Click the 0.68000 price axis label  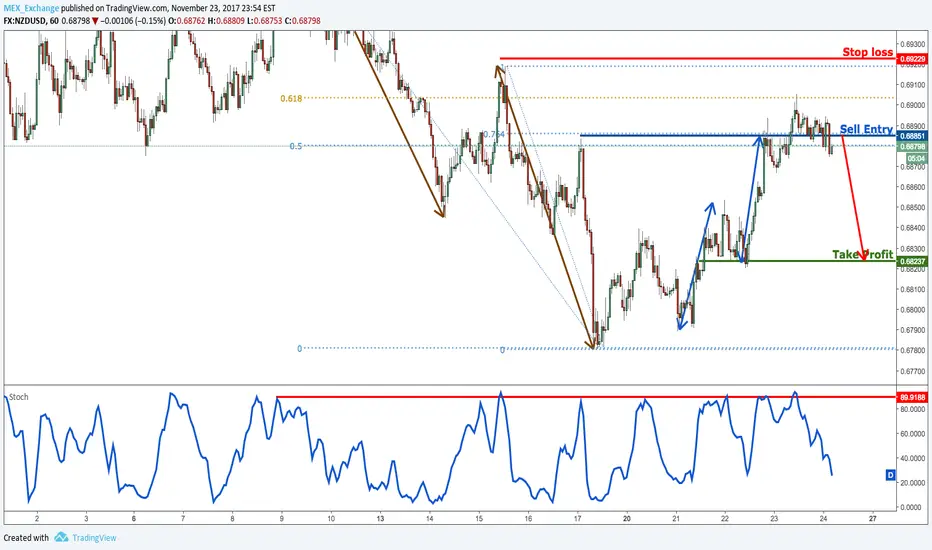click(914, 310)
